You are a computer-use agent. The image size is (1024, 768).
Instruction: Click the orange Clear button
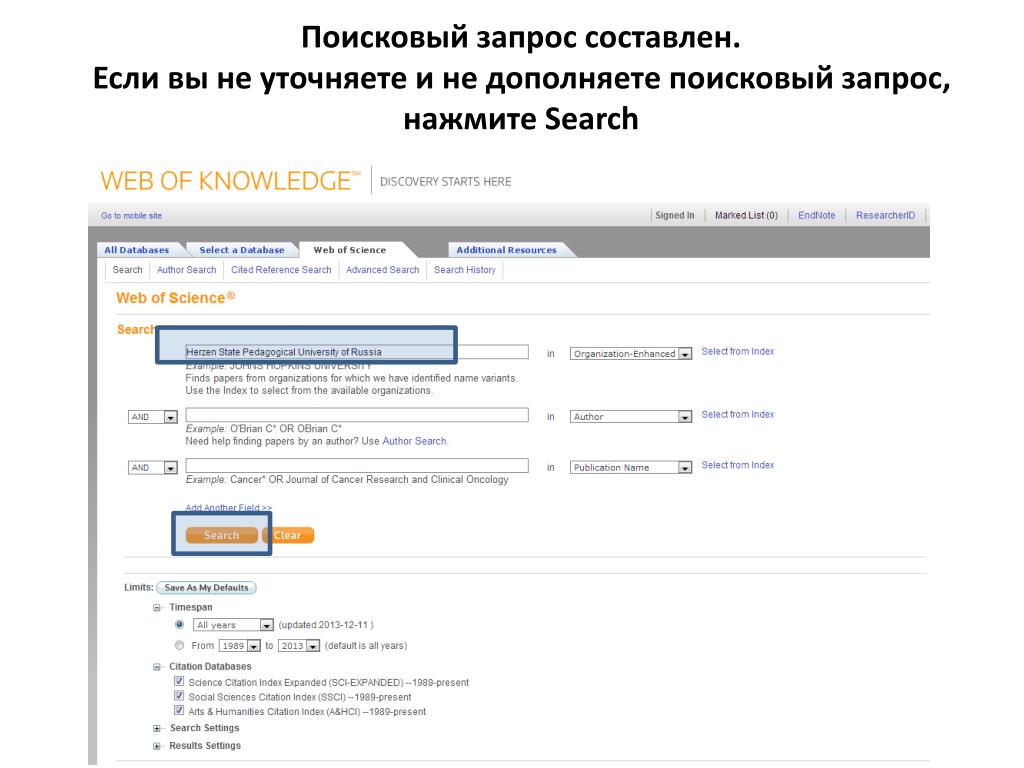pyautogui.click(x=288, y=535)
